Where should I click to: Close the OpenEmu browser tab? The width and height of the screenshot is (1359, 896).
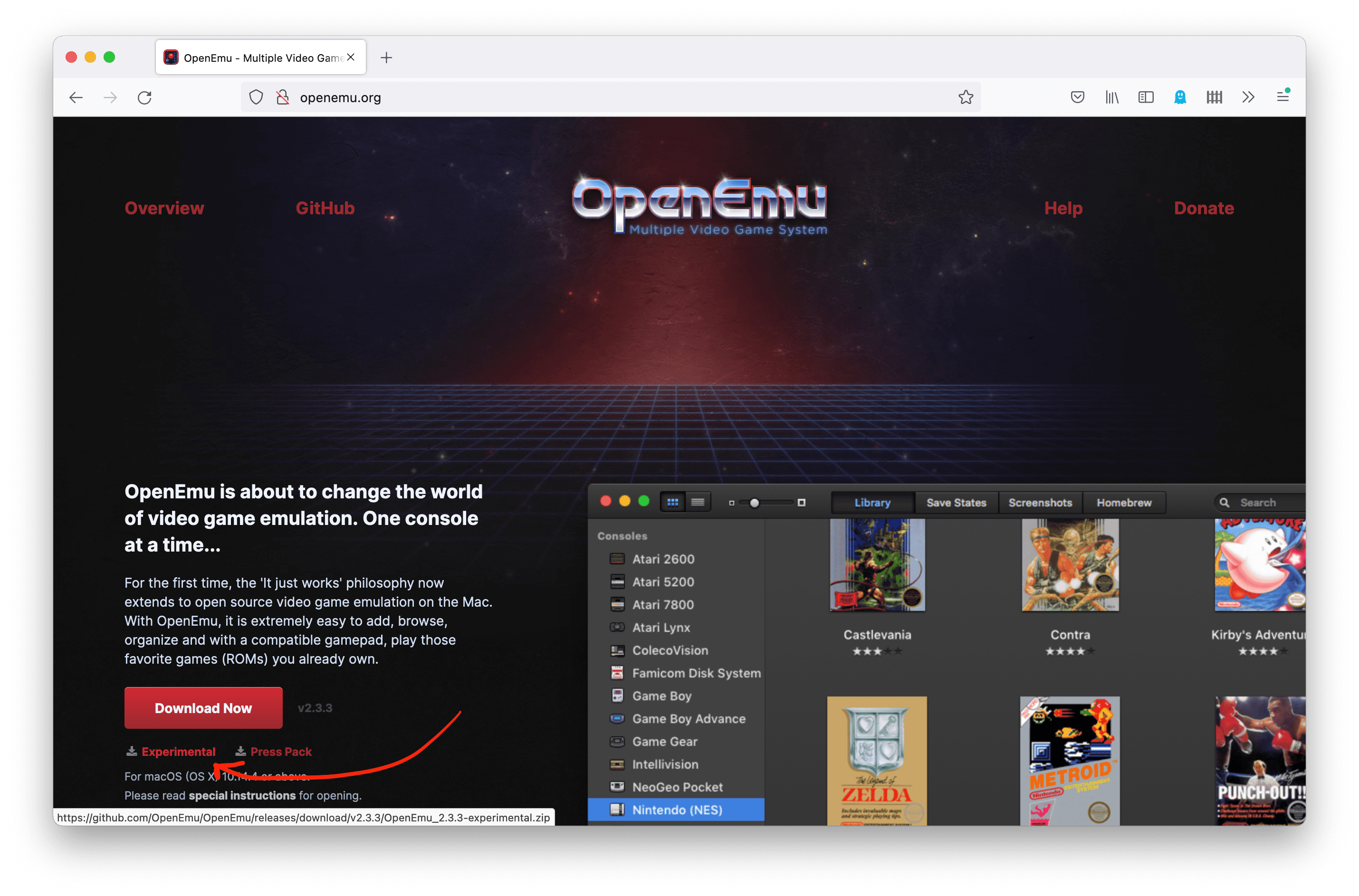(x=351, y=57)
